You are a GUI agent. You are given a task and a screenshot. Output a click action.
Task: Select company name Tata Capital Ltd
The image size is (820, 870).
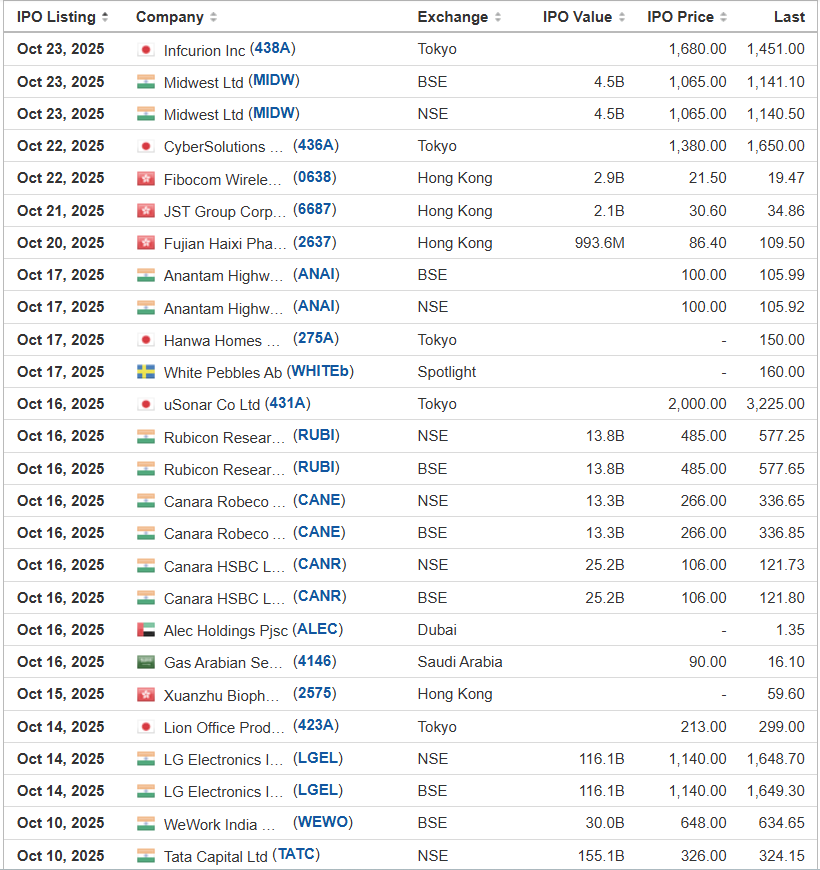pyautogui.click(x=216, y=857)
